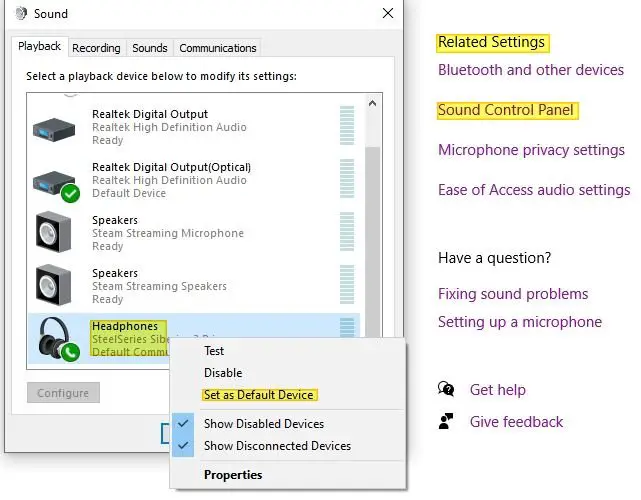Select the Headphones device icon
The height and width of the screenshot is (500, 641).
tap(53, 339)
